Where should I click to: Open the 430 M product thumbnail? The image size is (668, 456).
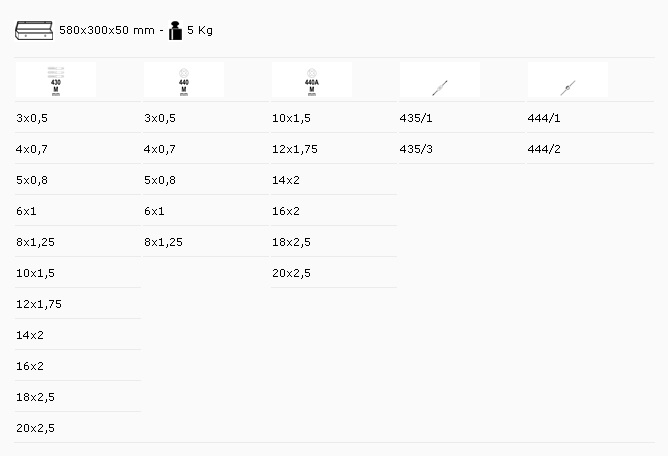point(56,80)
